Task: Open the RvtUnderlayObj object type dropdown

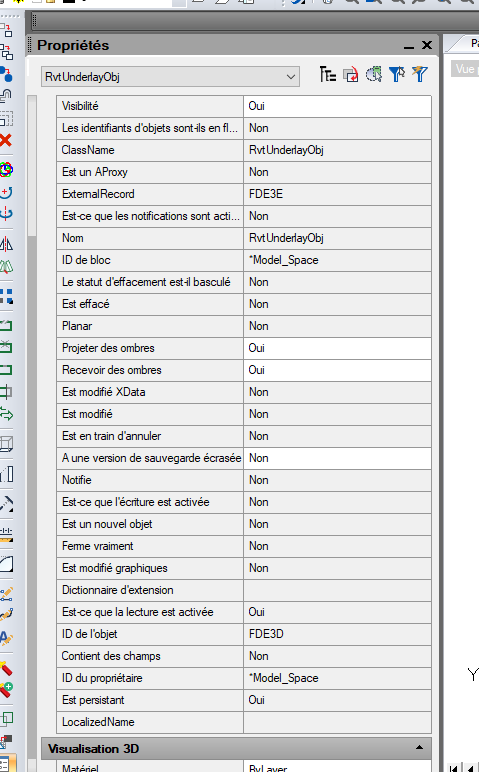Action: (170, 77)
